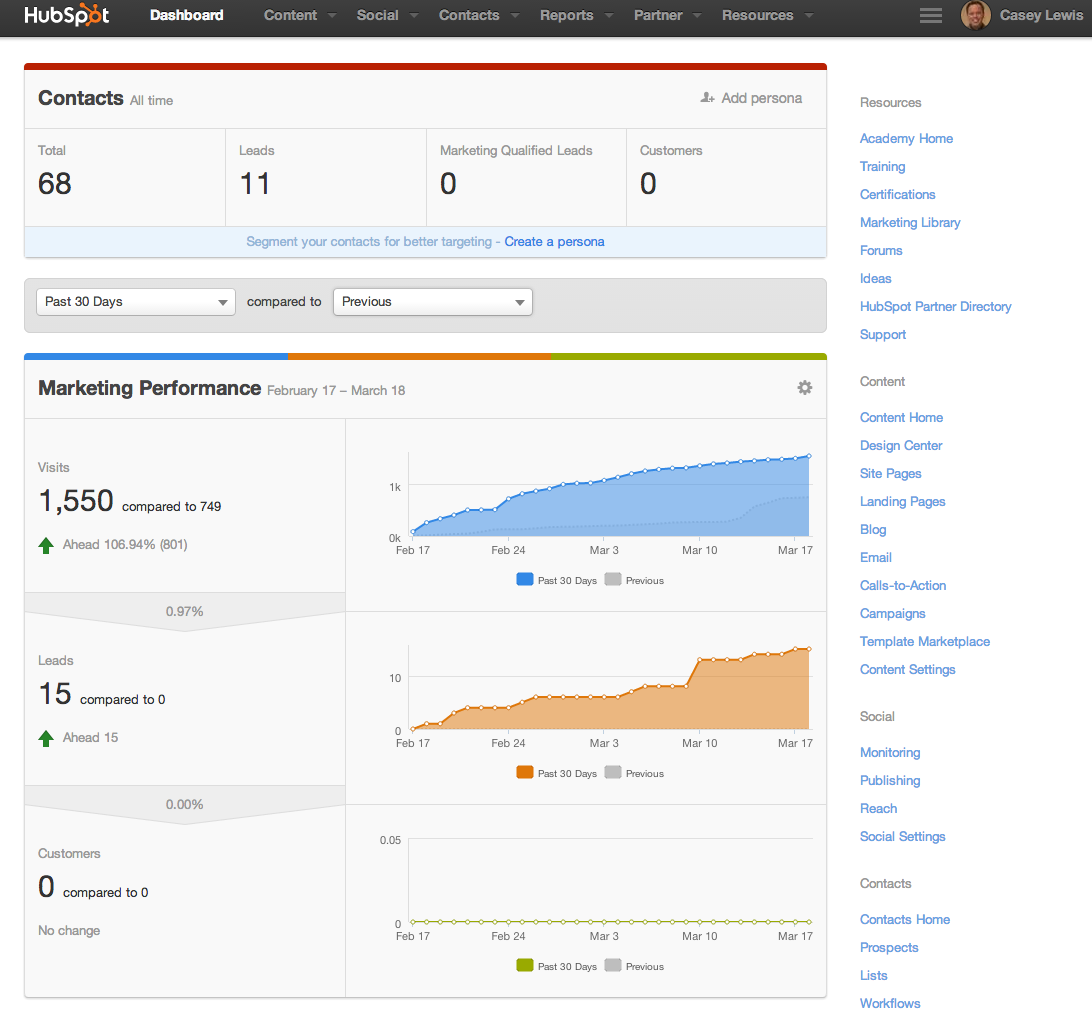Open the Blog link

coord(873,529)
